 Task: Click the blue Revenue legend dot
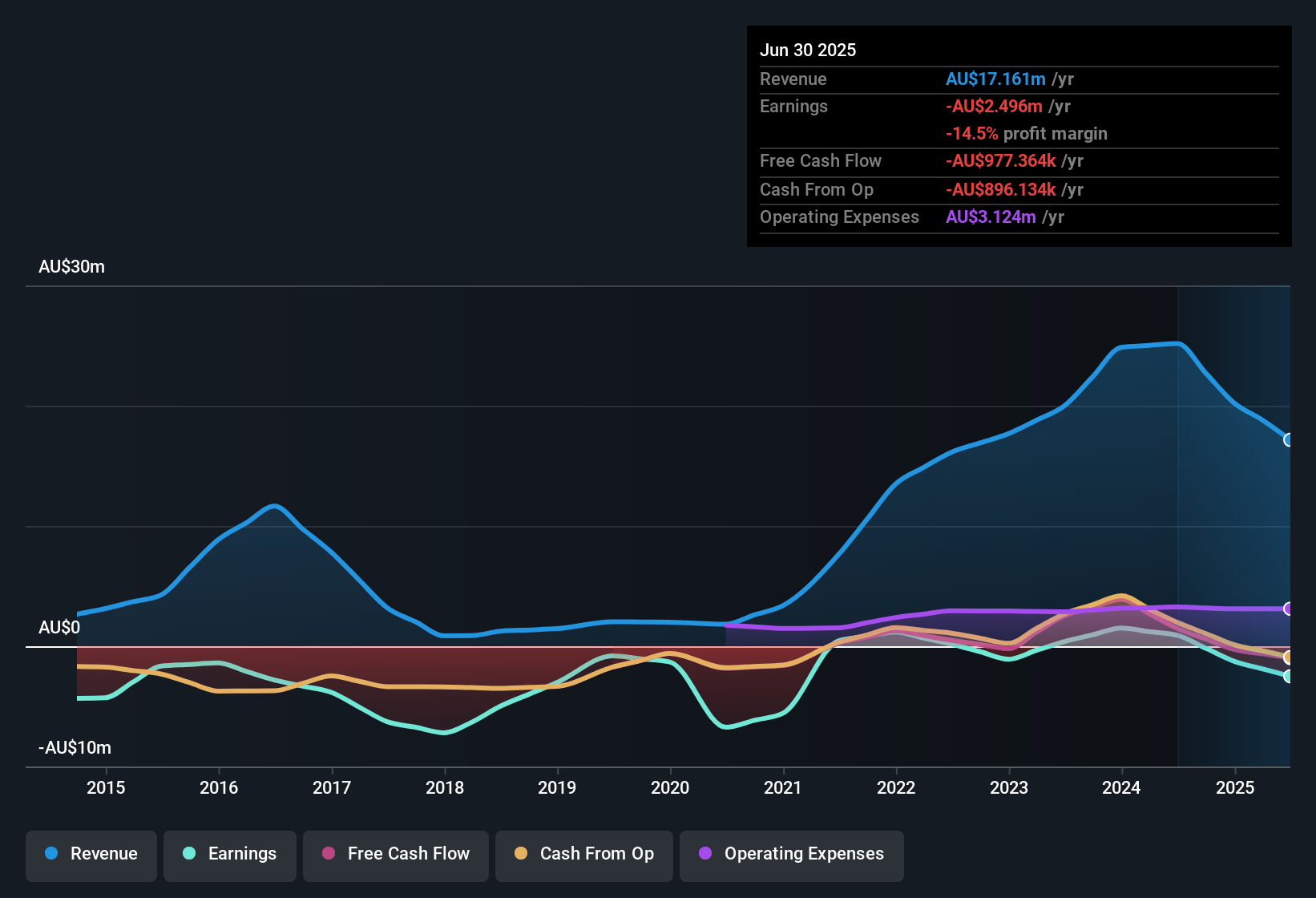(51, 853)
